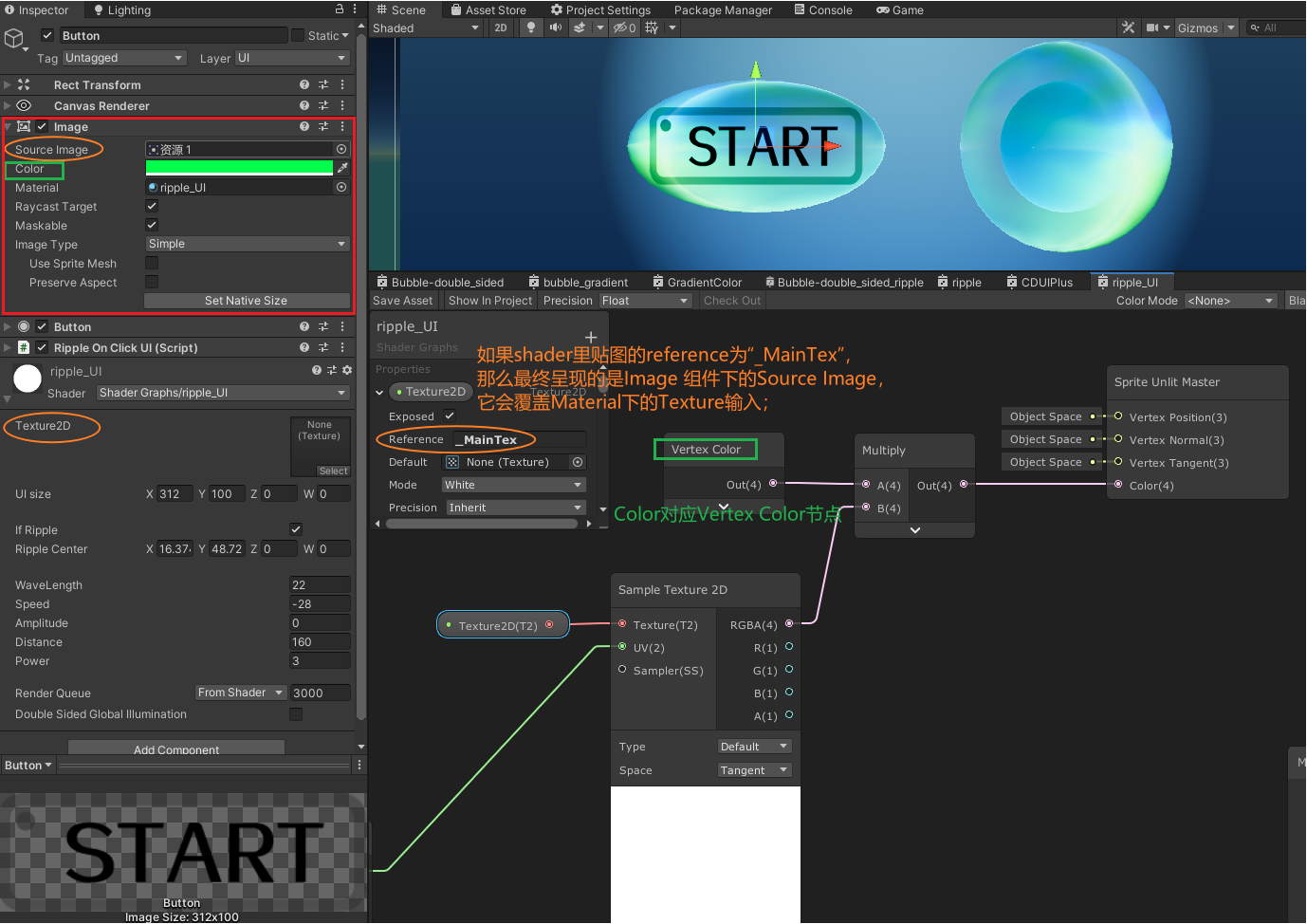The image size is (1307, 924).
Task: Click the Save Asset button
Action: pyautogui.click(x=403, y=301)
